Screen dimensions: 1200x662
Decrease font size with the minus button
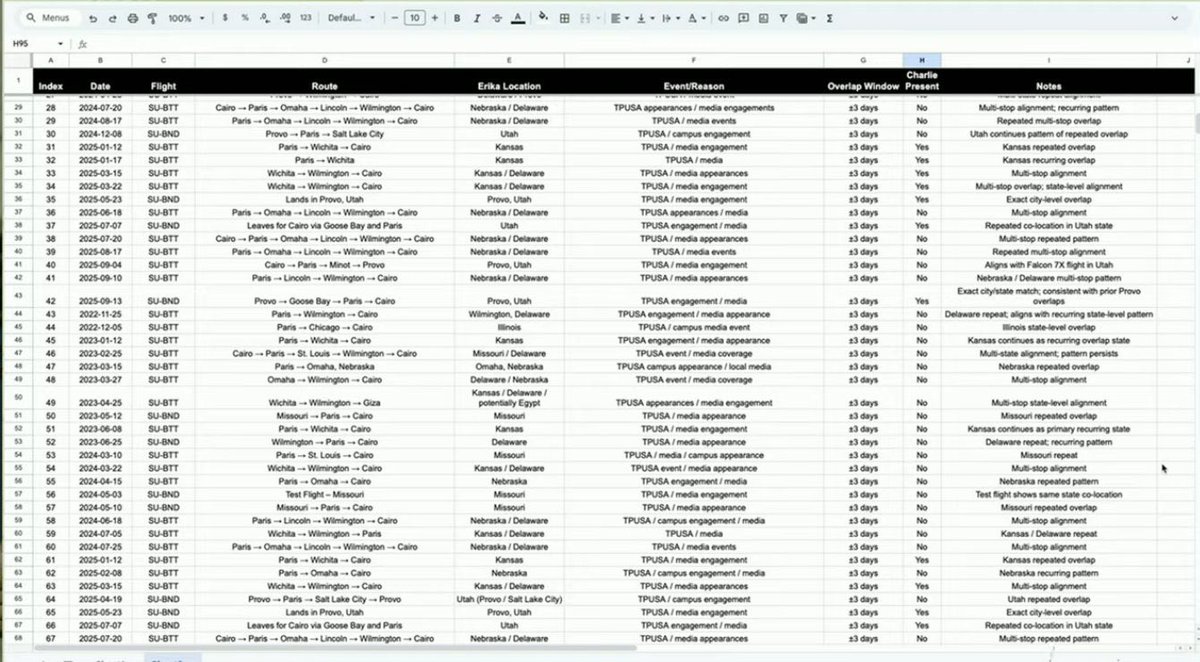coord(395,18)
